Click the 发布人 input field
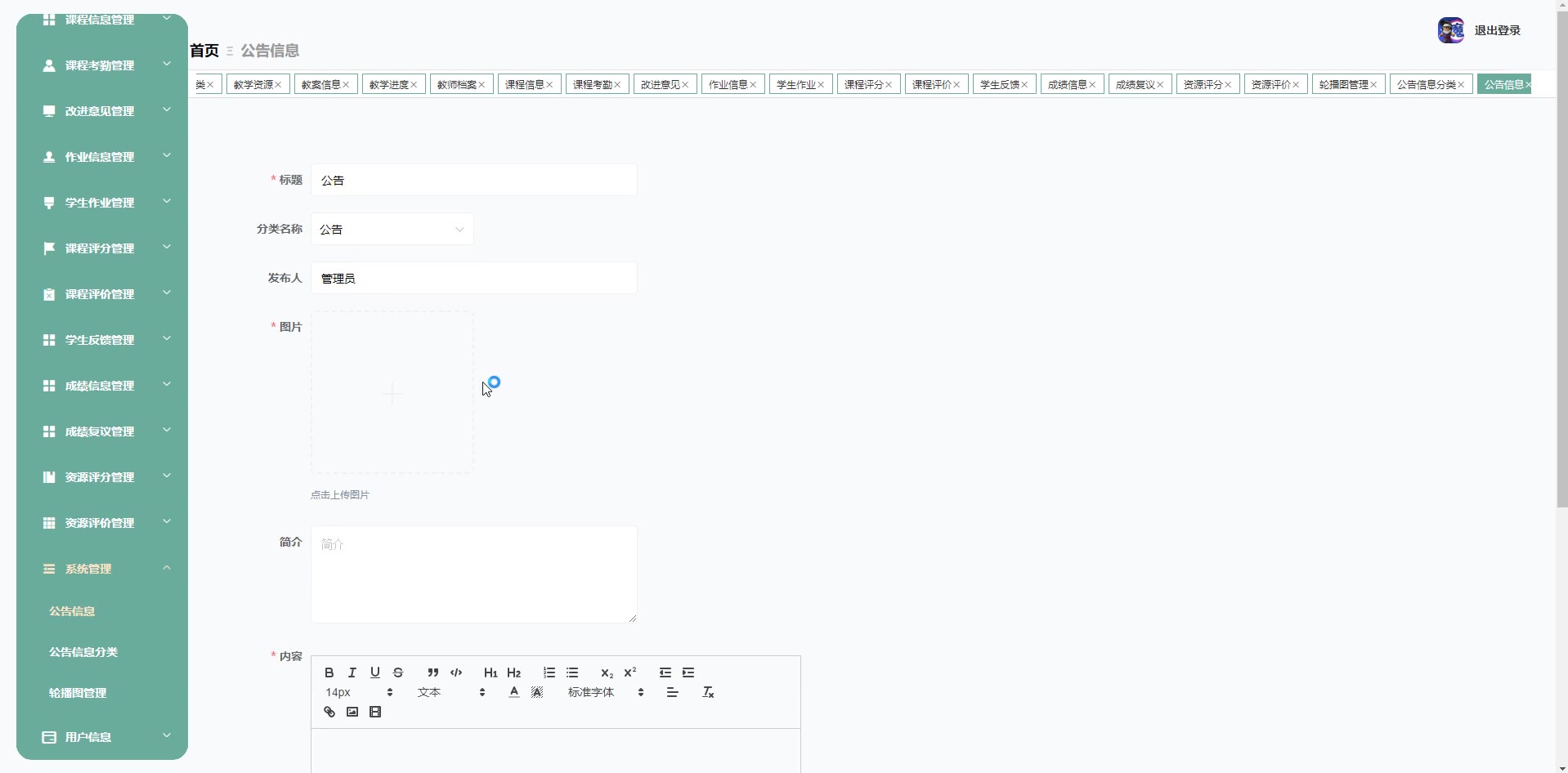The height and width of the screenshot is (773, 1568). pyautogui.click(x=474, y=278)
